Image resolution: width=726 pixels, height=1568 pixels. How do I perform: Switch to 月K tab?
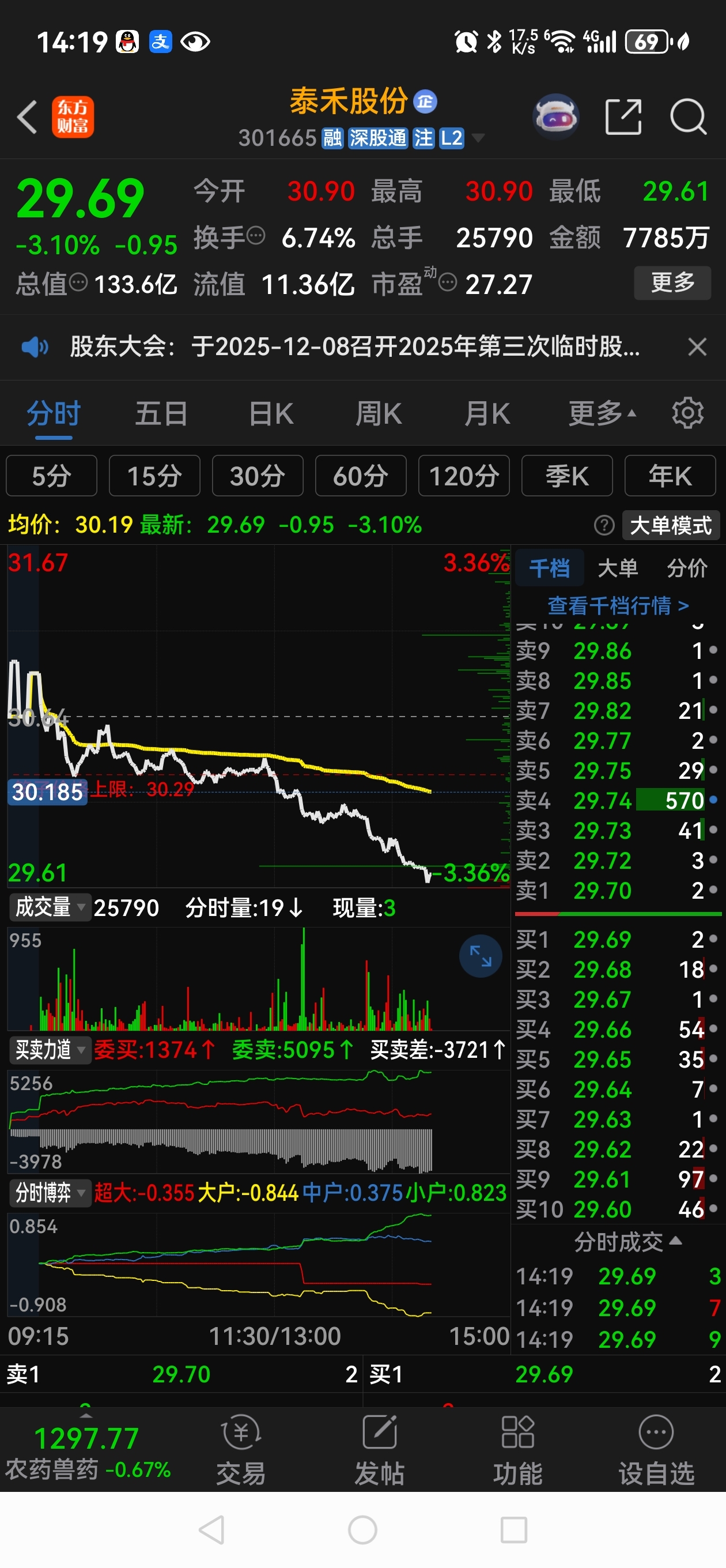487,413
